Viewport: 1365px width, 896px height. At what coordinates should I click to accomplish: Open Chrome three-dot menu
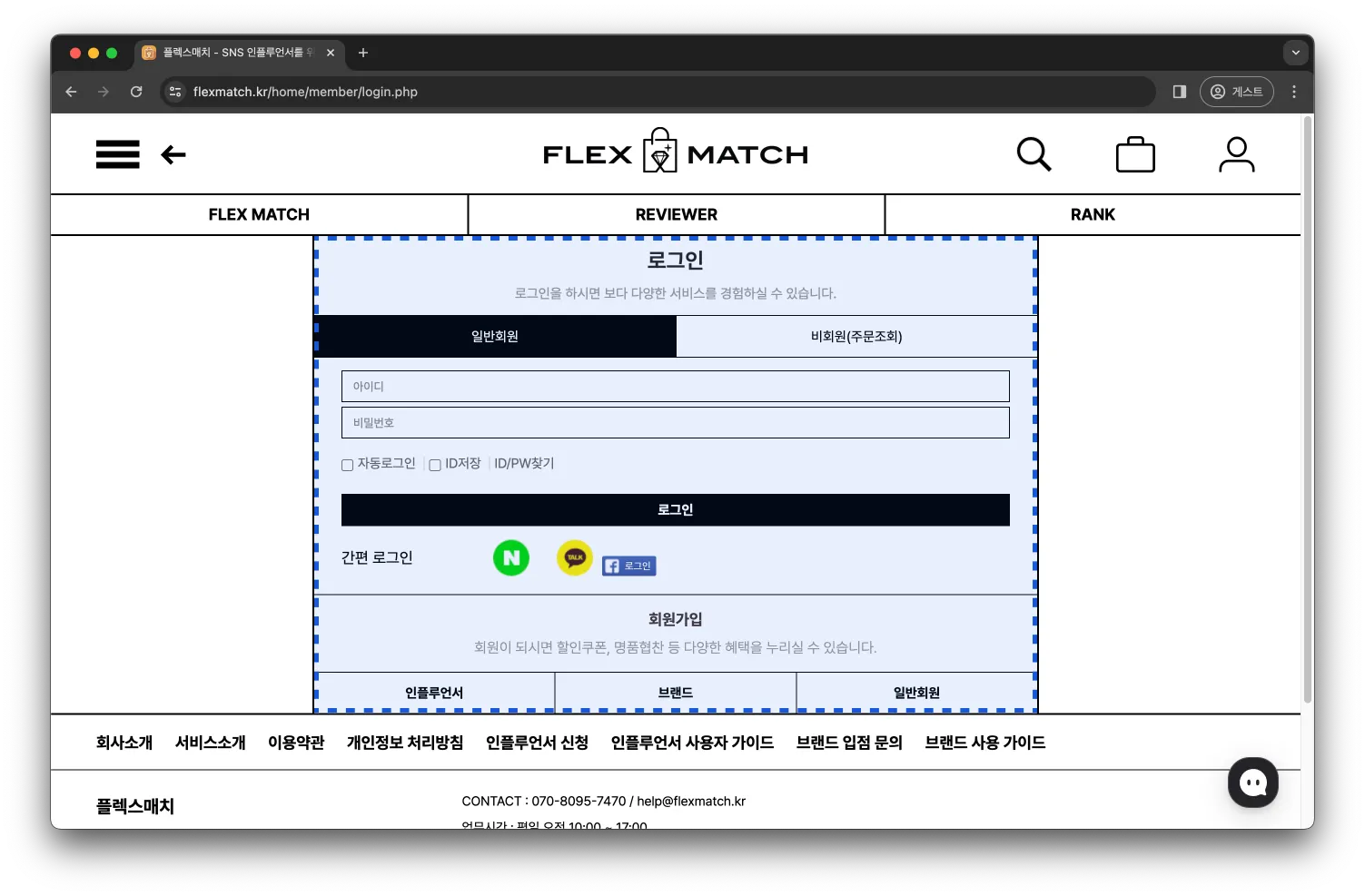coord(1294,92)
